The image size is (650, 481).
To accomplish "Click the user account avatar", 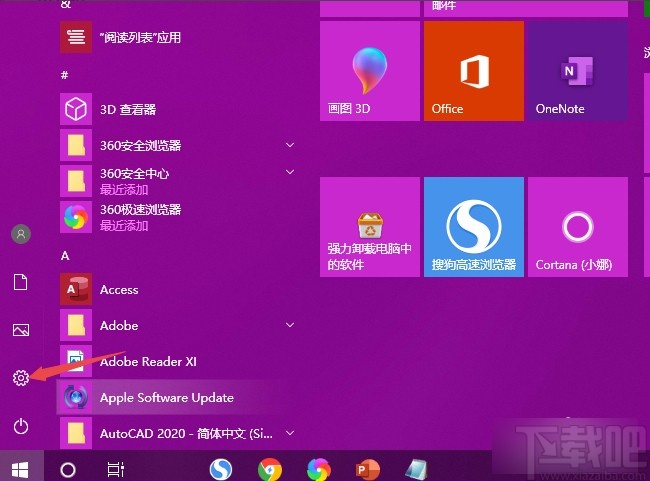I will 20,234.
